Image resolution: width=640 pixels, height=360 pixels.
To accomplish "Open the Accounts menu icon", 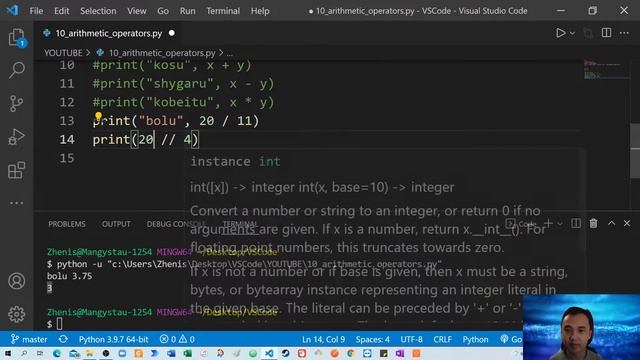I will [x=16, y=281].
